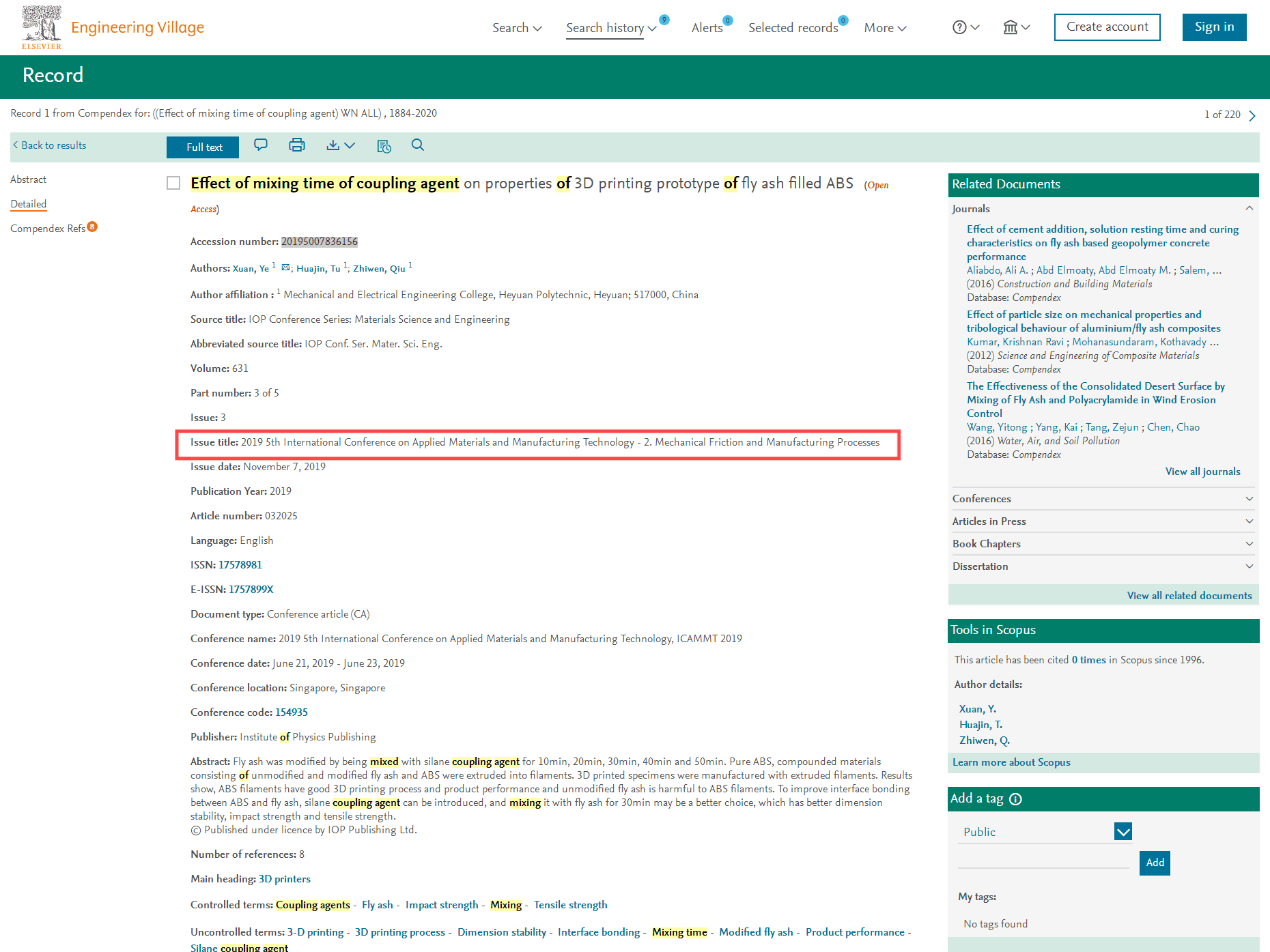Go to next record arrow
Screen dimensions: 1270x952
tap(1252, 115)
